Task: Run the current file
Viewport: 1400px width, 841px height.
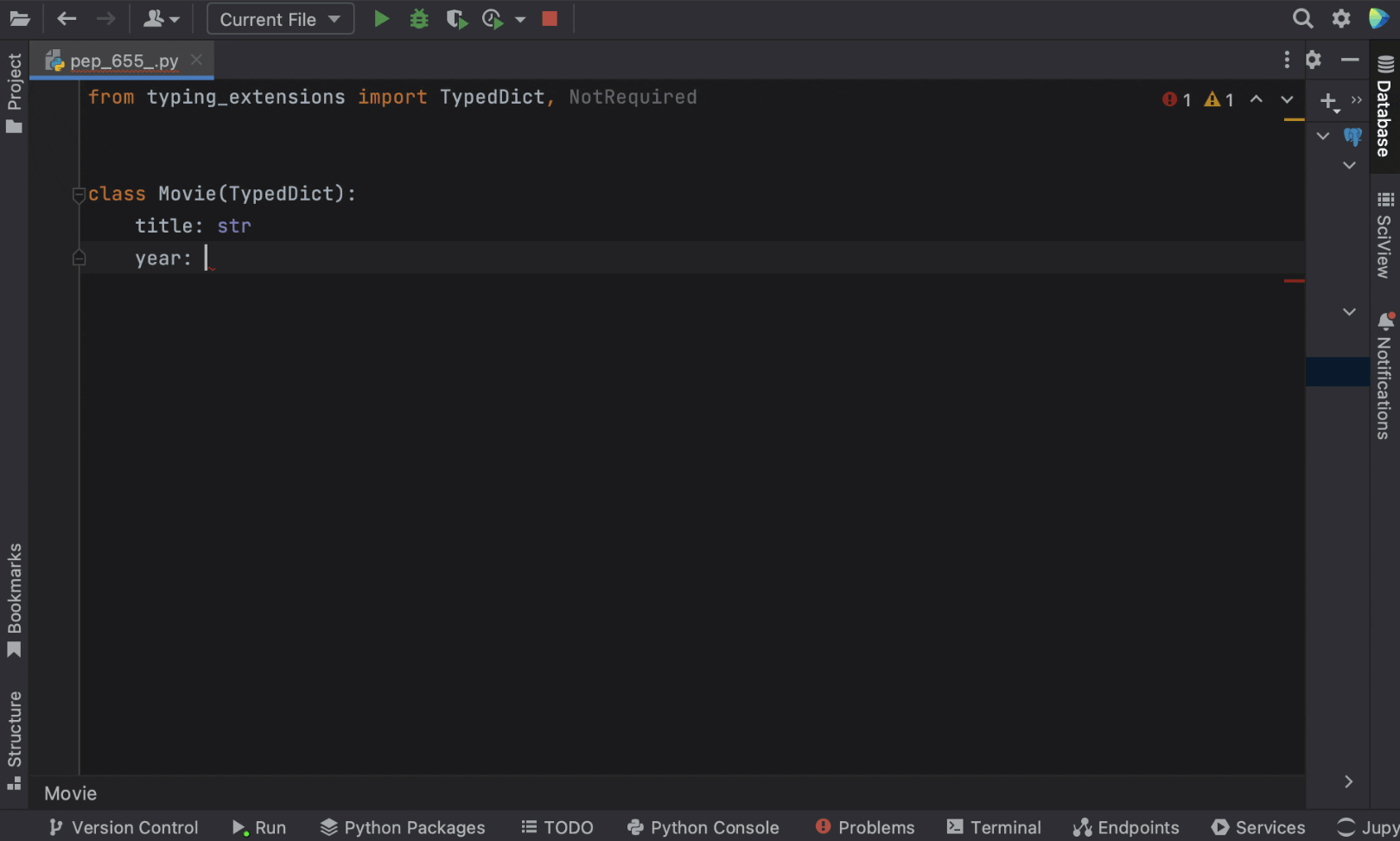Action: tap(381, 18)
